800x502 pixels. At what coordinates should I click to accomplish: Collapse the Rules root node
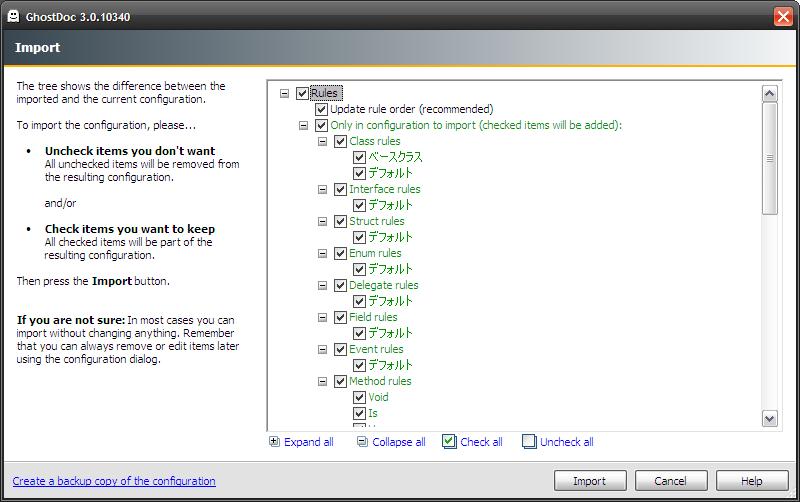coord(284,93)
